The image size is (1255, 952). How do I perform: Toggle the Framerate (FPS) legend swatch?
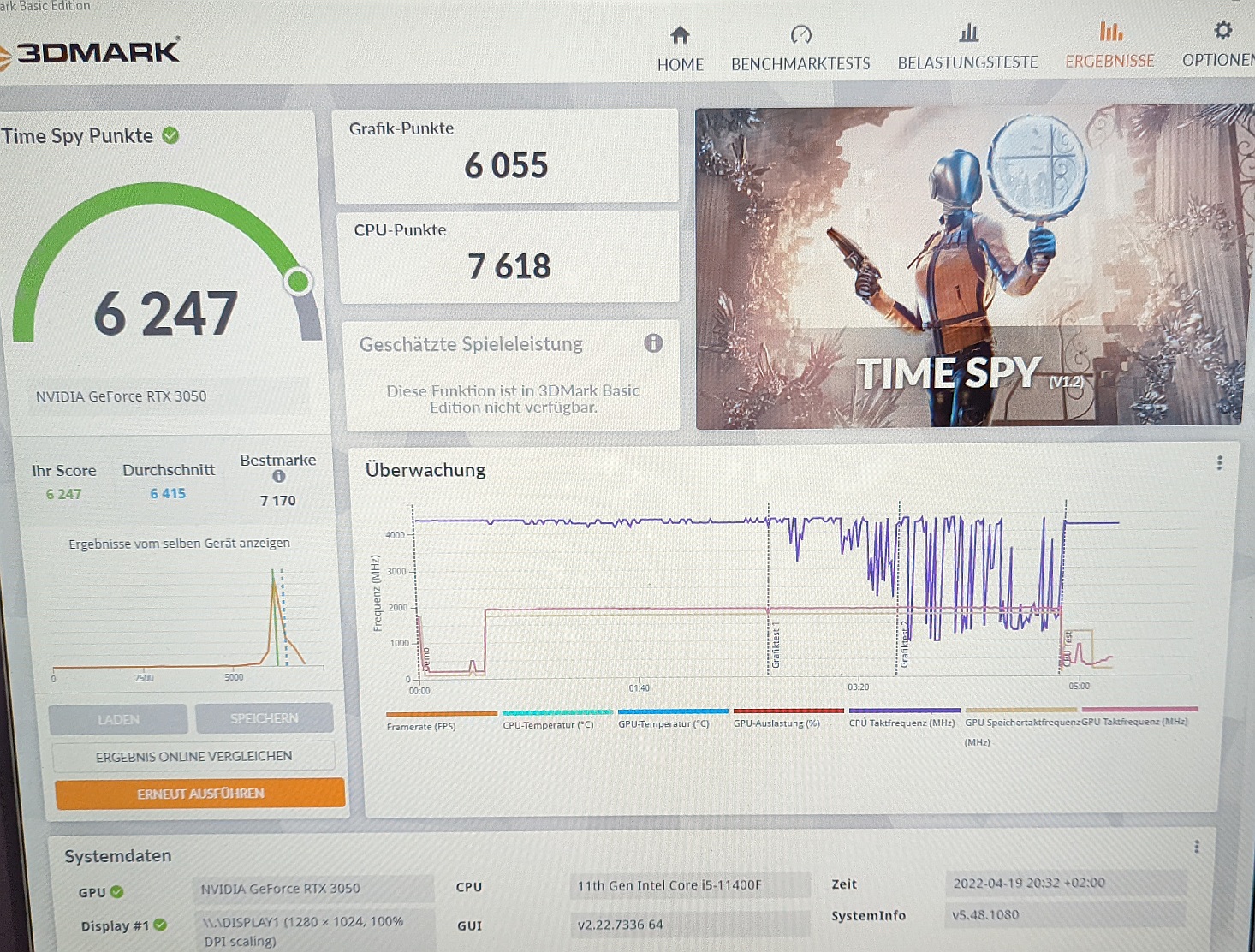(x=441, y=713)
